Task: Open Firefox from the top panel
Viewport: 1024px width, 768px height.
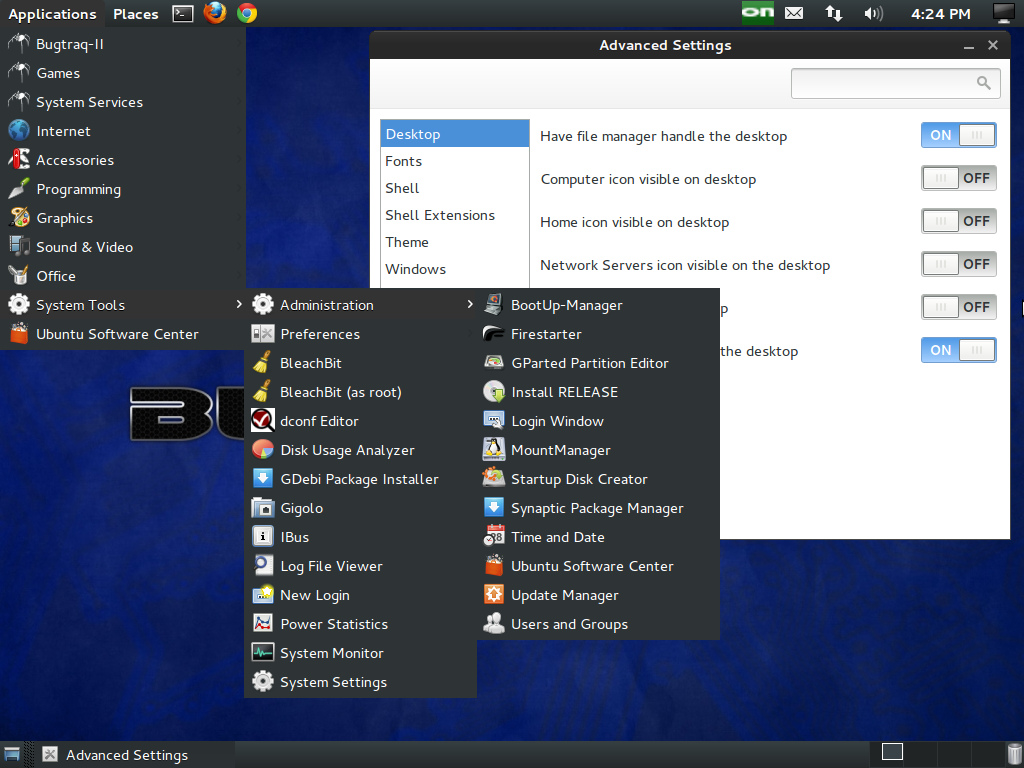Action: click(x=215, y=13)
